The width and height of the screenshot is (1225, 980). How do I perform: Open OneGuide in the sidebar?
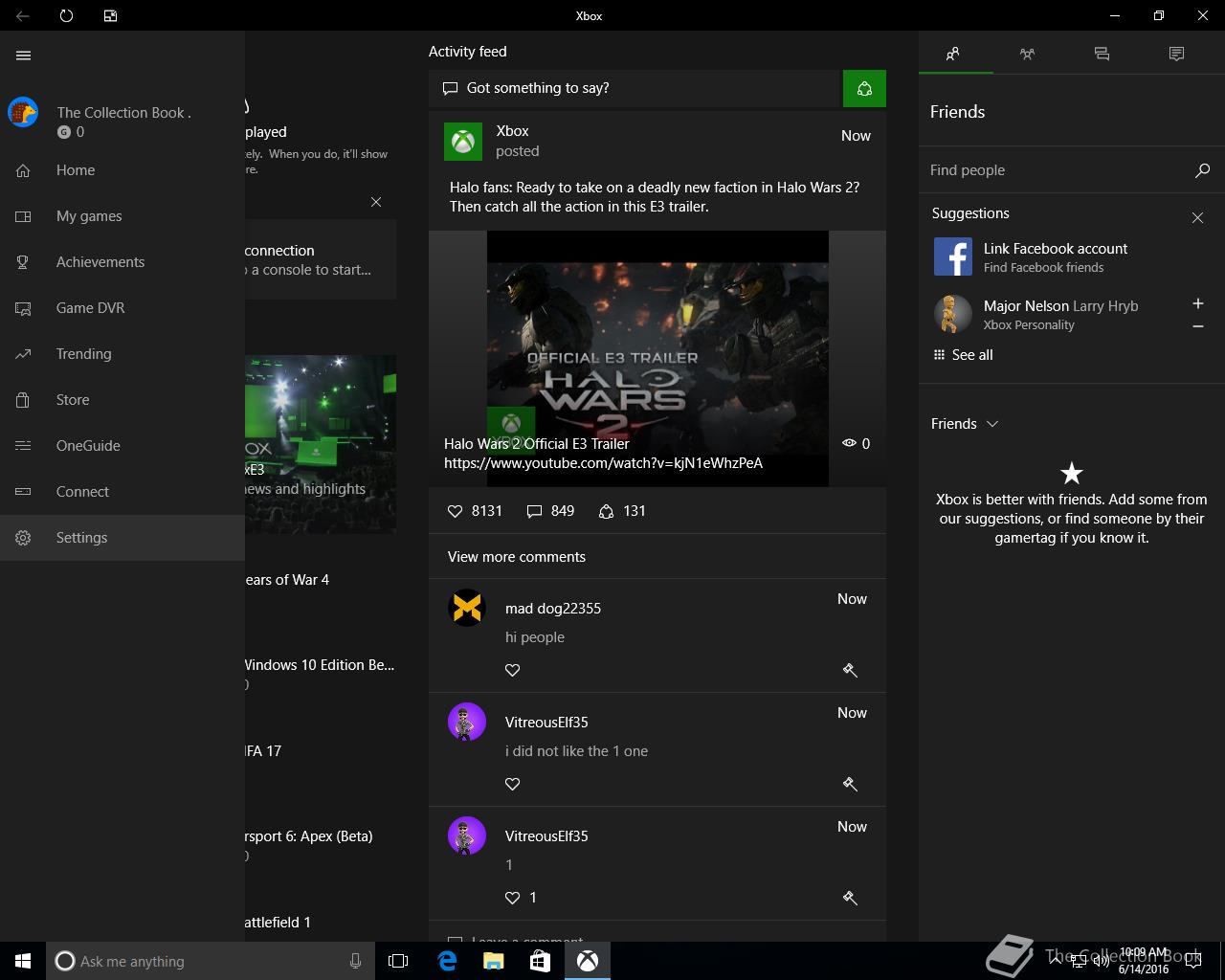coord(122,446)
